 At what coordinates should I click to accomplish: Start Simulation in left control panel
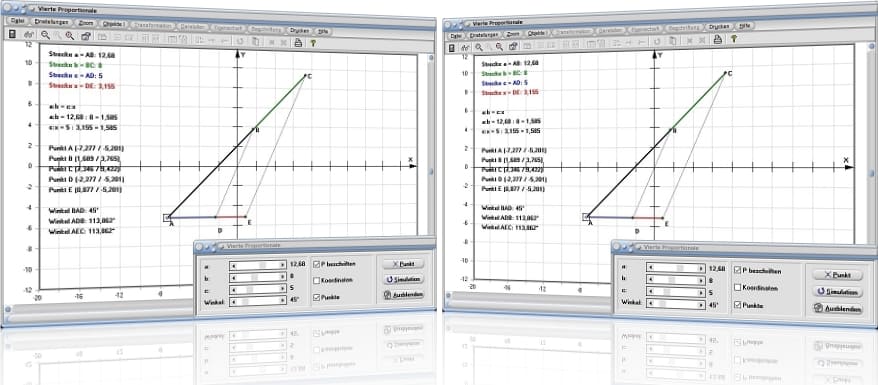click(x=403, y=279)
